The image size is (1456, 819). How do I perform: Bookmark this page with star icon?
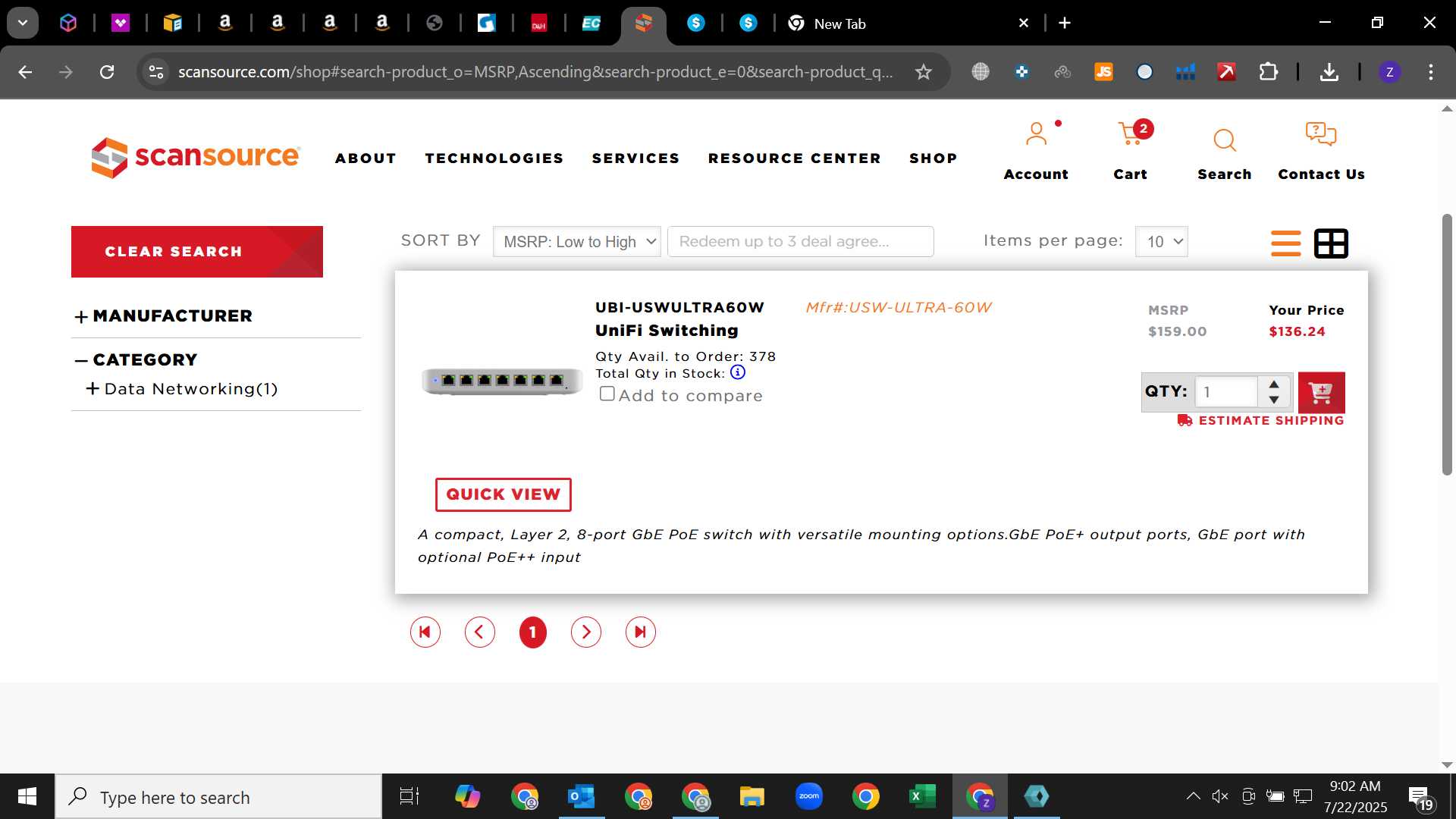tap(923, 72)
